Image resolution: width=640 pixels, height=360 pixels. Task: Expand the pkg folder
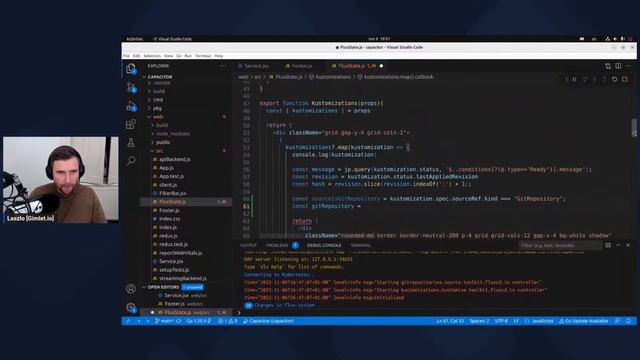pyautogui.click(x=158, y=108)
